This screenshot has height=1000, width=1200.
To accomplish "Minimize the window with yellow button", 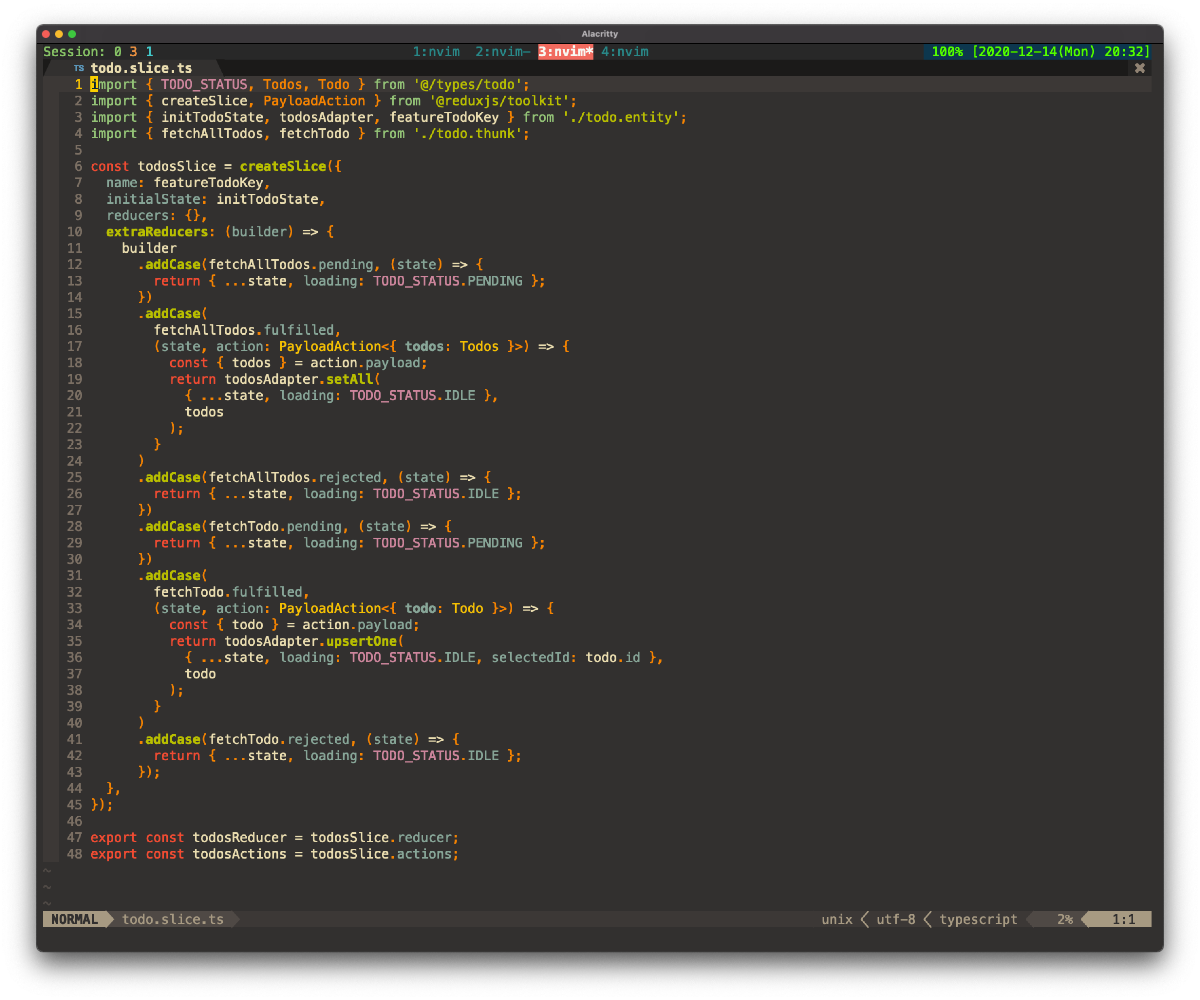I will pyautogui.click(x=59, y=34).
